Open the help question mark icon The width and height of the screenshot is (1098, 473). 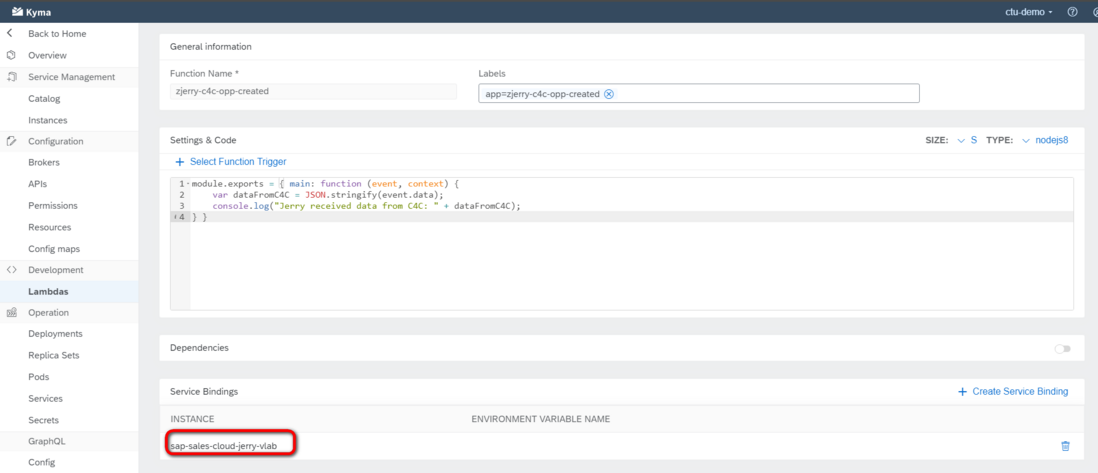pos(1072,12)
